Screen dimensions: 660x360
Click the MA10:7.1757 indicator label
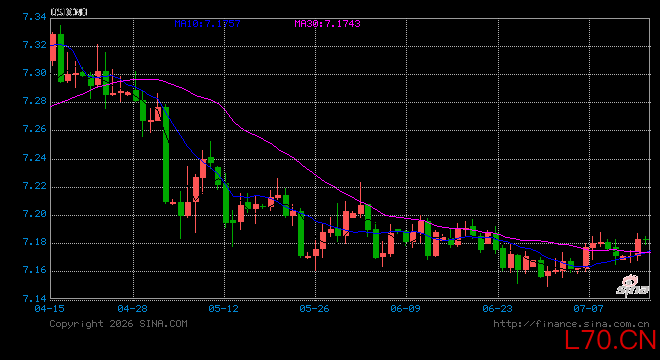pos(208,24)
